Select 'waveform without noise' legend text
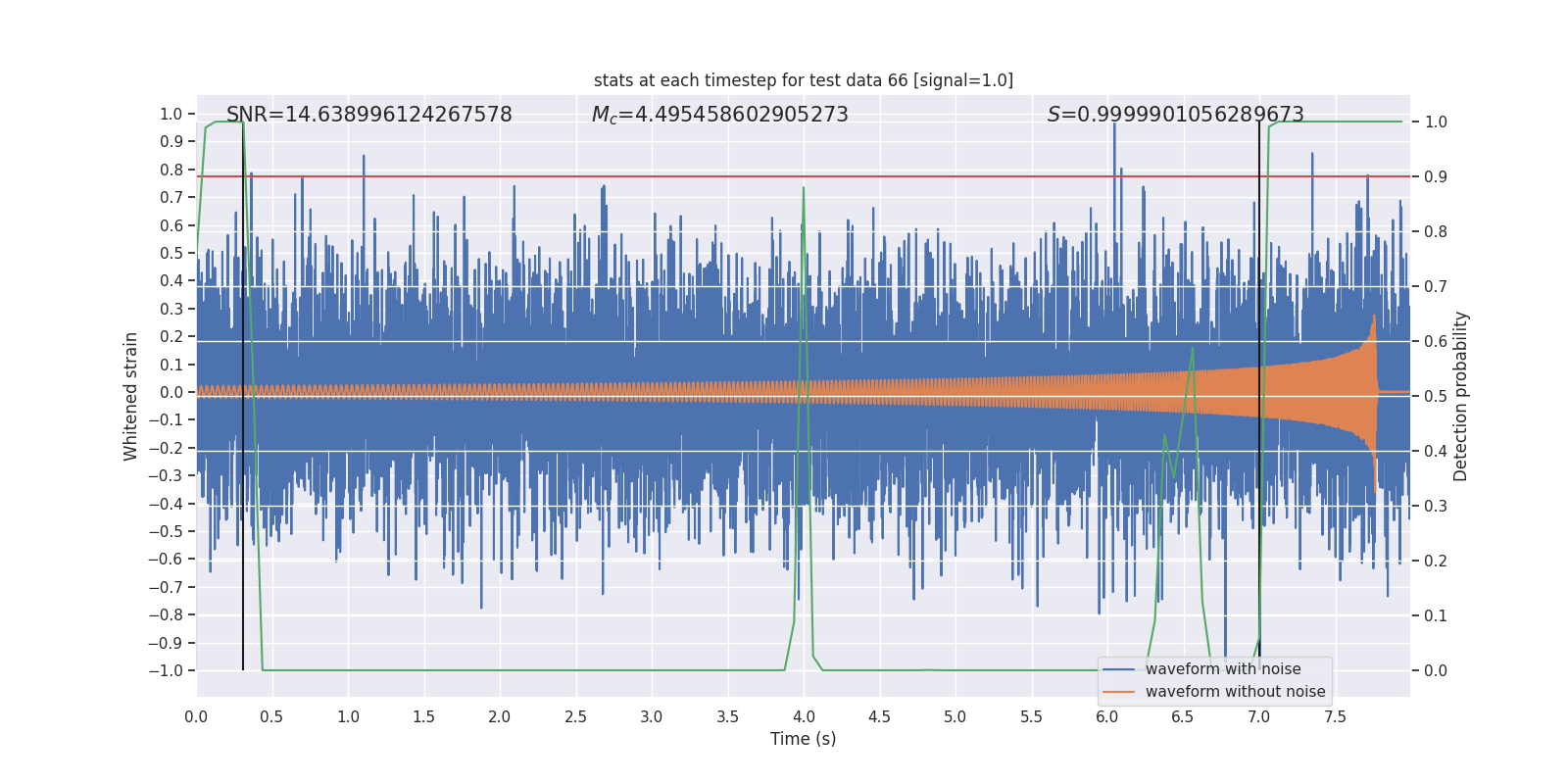Viewport: 1568px width, 784px height. click(1234, 692)
